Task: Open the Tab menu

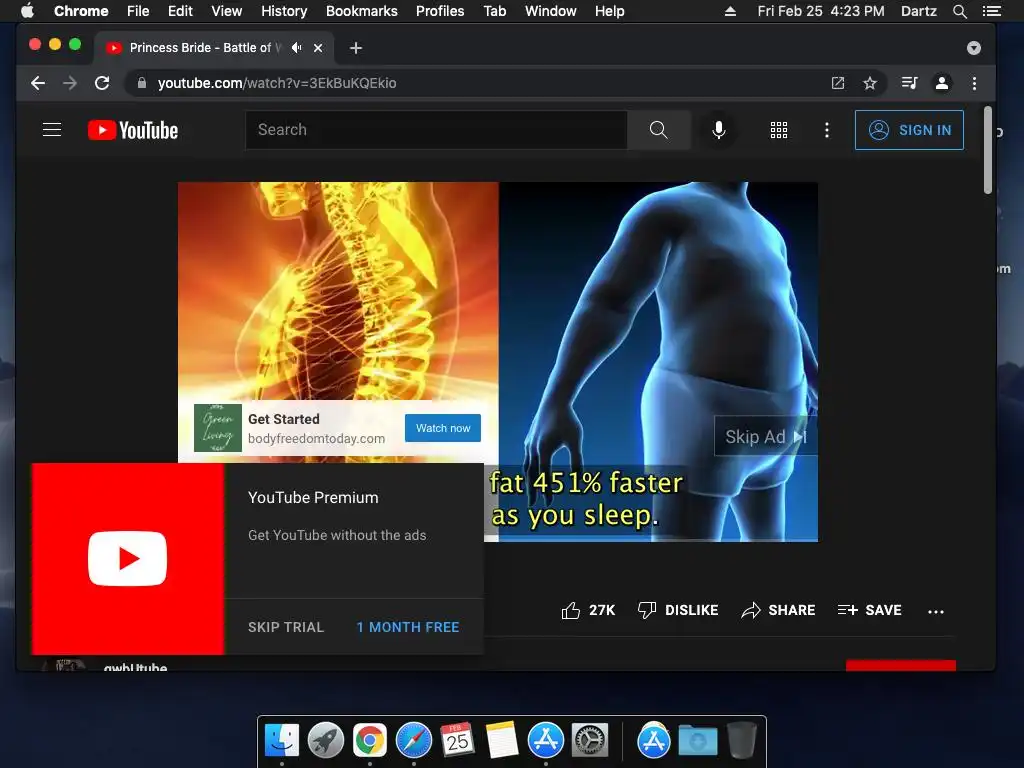Action: [x=494, y=11]
